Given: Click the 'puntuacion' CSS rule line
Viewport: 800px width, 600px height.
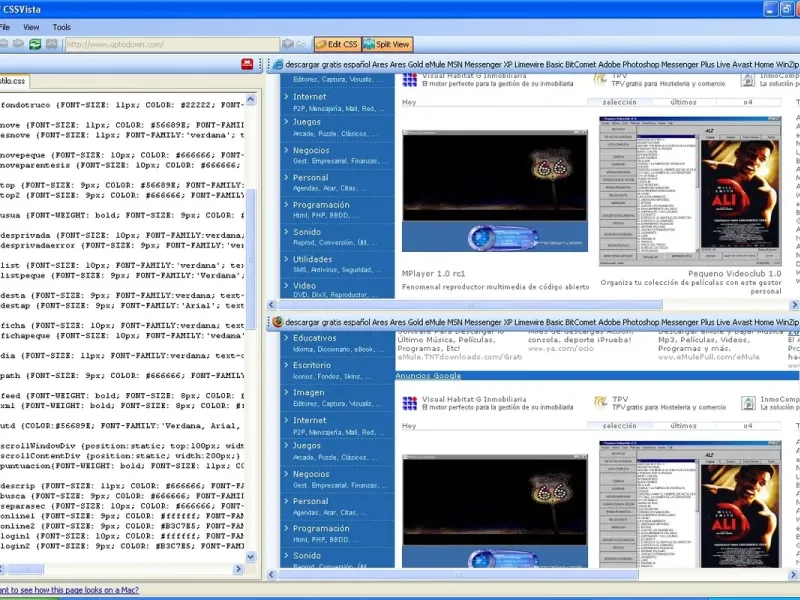Looking at the screenshot, I should coord(122,466).
